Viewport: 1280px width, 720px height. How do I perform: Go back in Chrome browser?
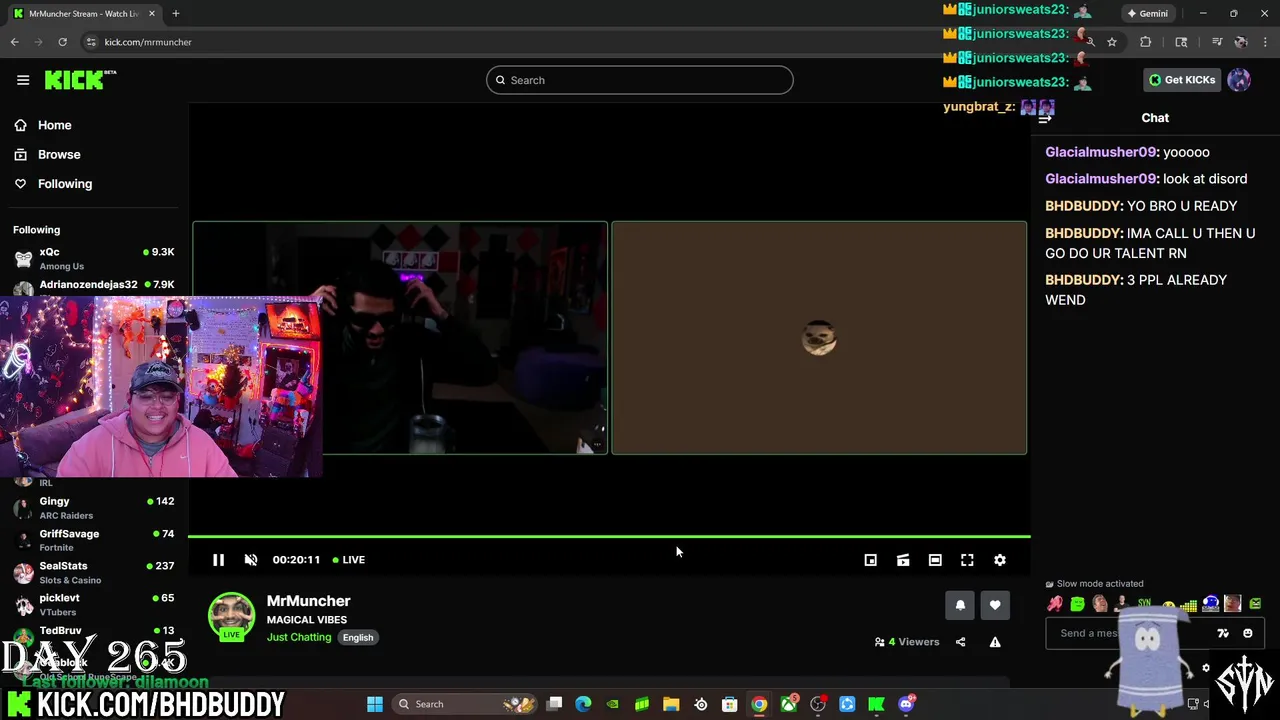click(x=14, y=42)
